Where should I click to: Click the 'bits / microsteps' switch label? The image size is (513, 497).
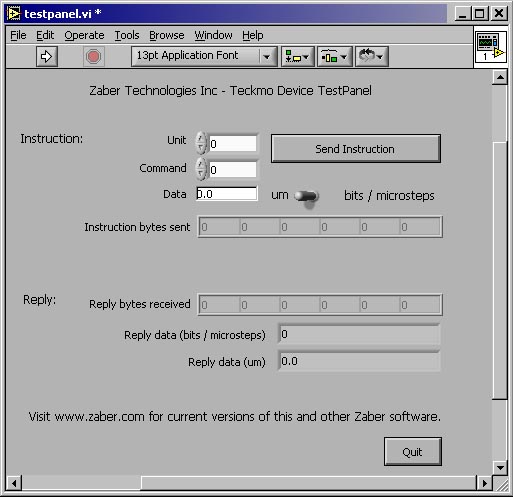point(389,196)
